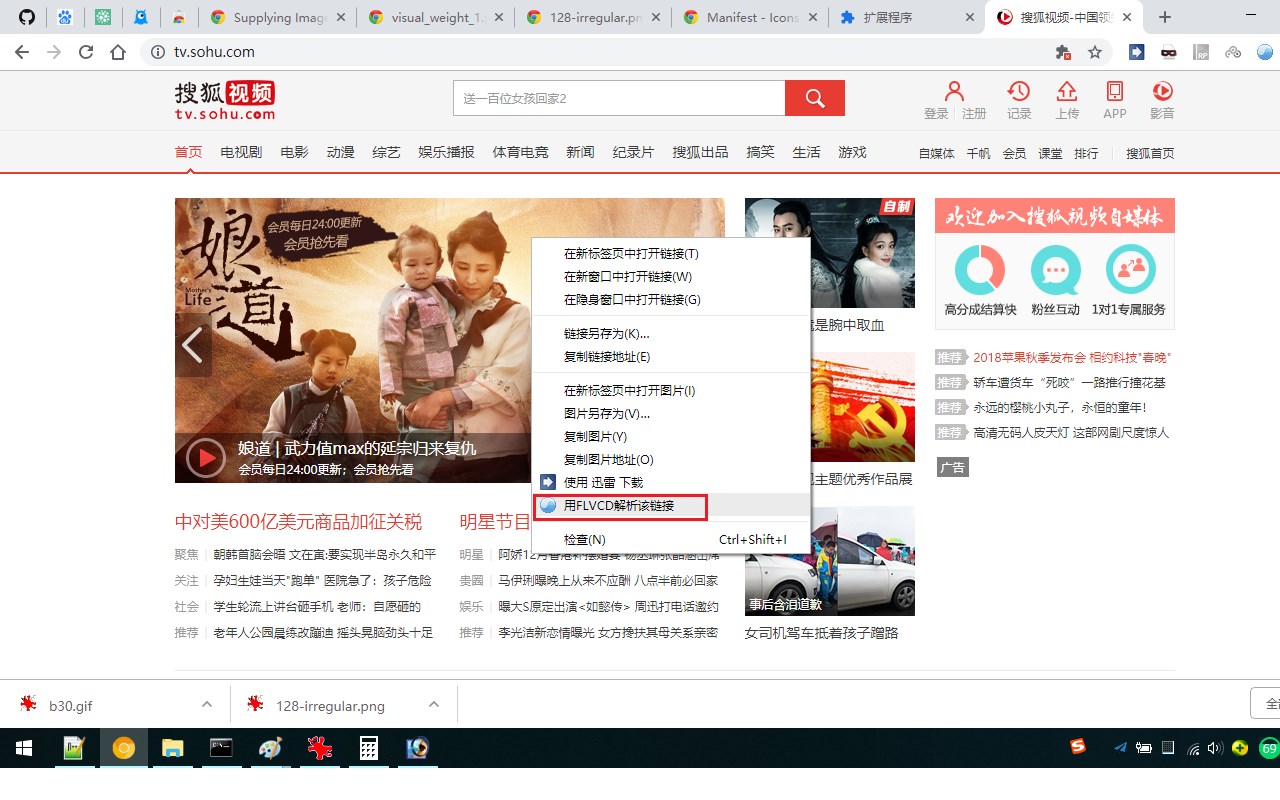1280x800 pixels.
Task: Choose 使用 迅雷 下载 menu entry
Action: click(670, 483)
